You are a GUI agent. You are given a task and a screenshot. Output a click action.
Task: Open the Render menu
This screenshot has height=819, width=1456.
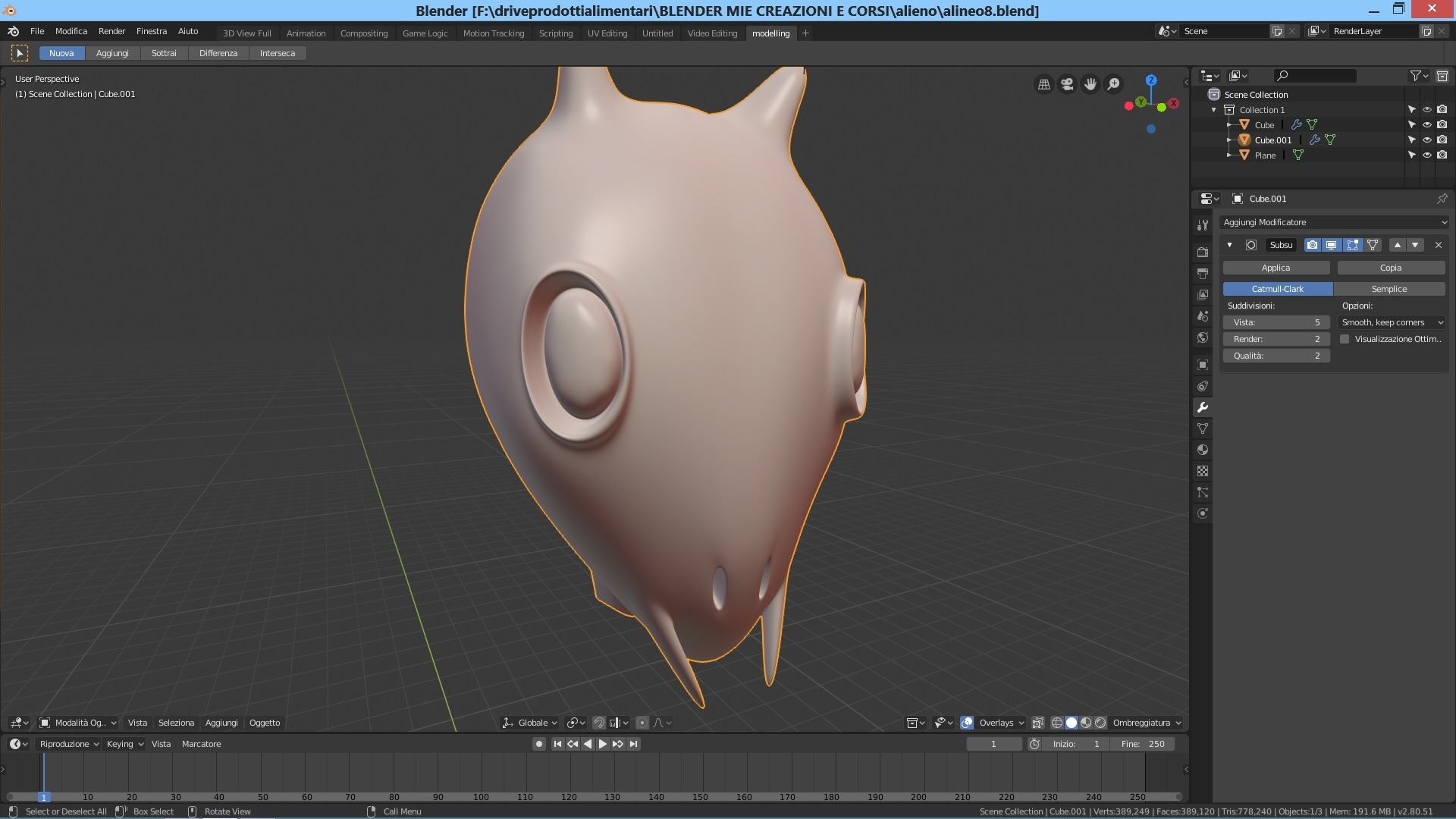[111, 31]
